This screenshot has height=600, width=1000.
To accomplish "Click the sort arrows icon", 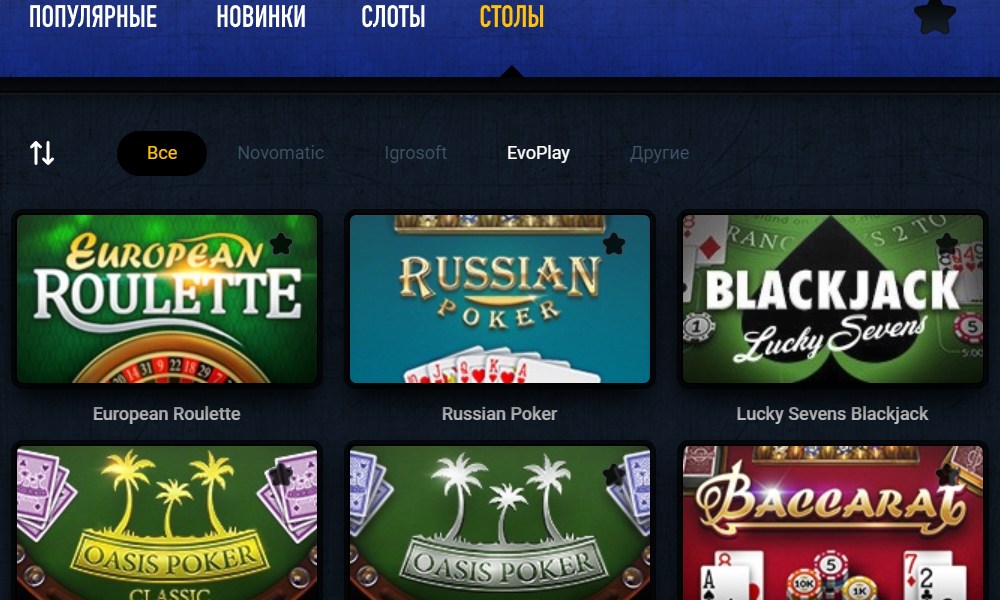I will (x=42, y=153).
